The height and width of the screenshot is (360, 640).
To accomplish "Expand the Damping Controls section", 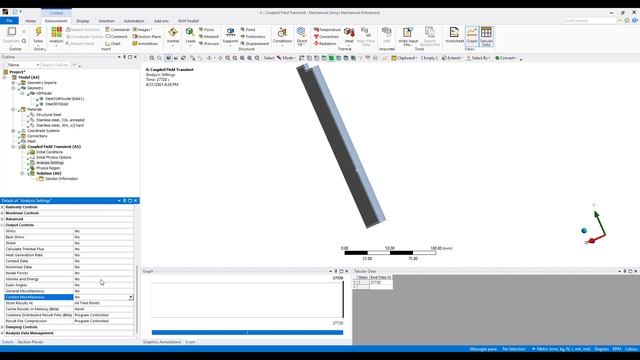I will [2, 327].
